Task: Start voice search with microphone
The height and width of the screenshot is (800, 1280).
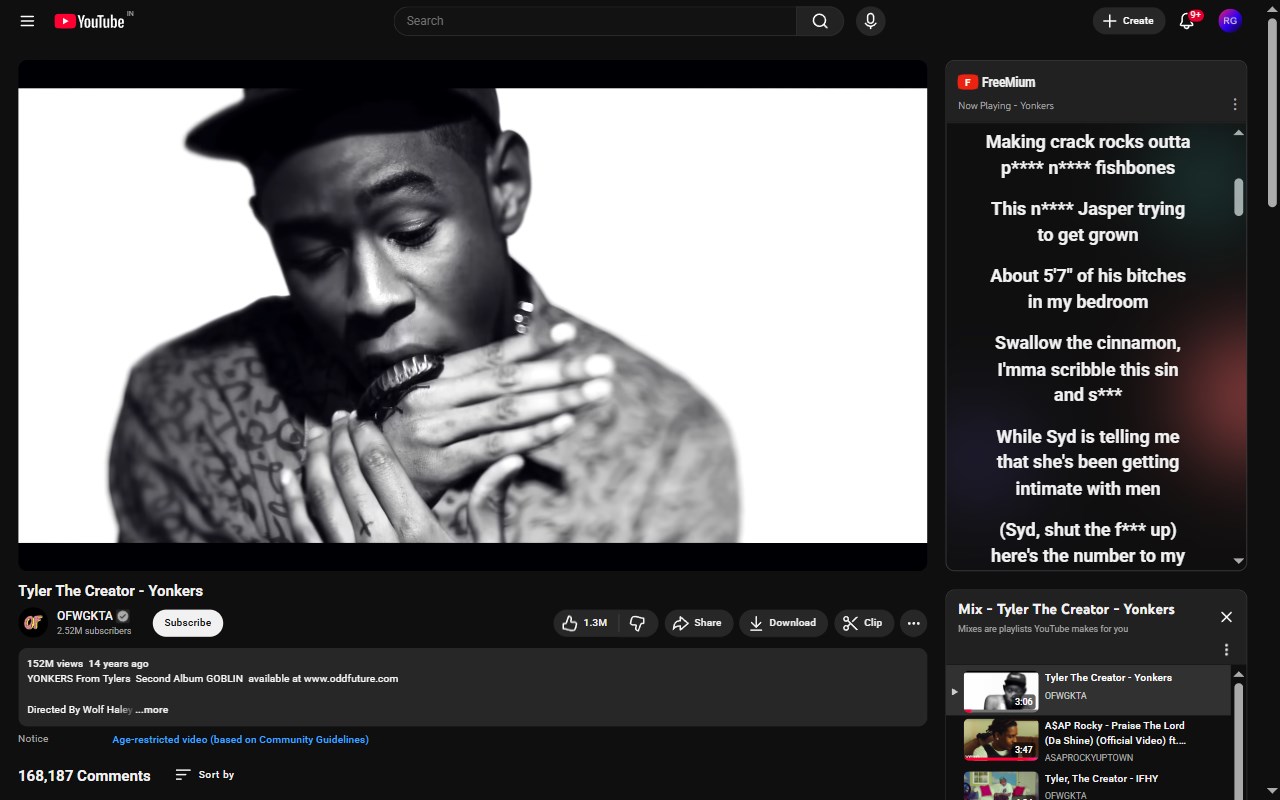Action: click(x=870, y=21)
